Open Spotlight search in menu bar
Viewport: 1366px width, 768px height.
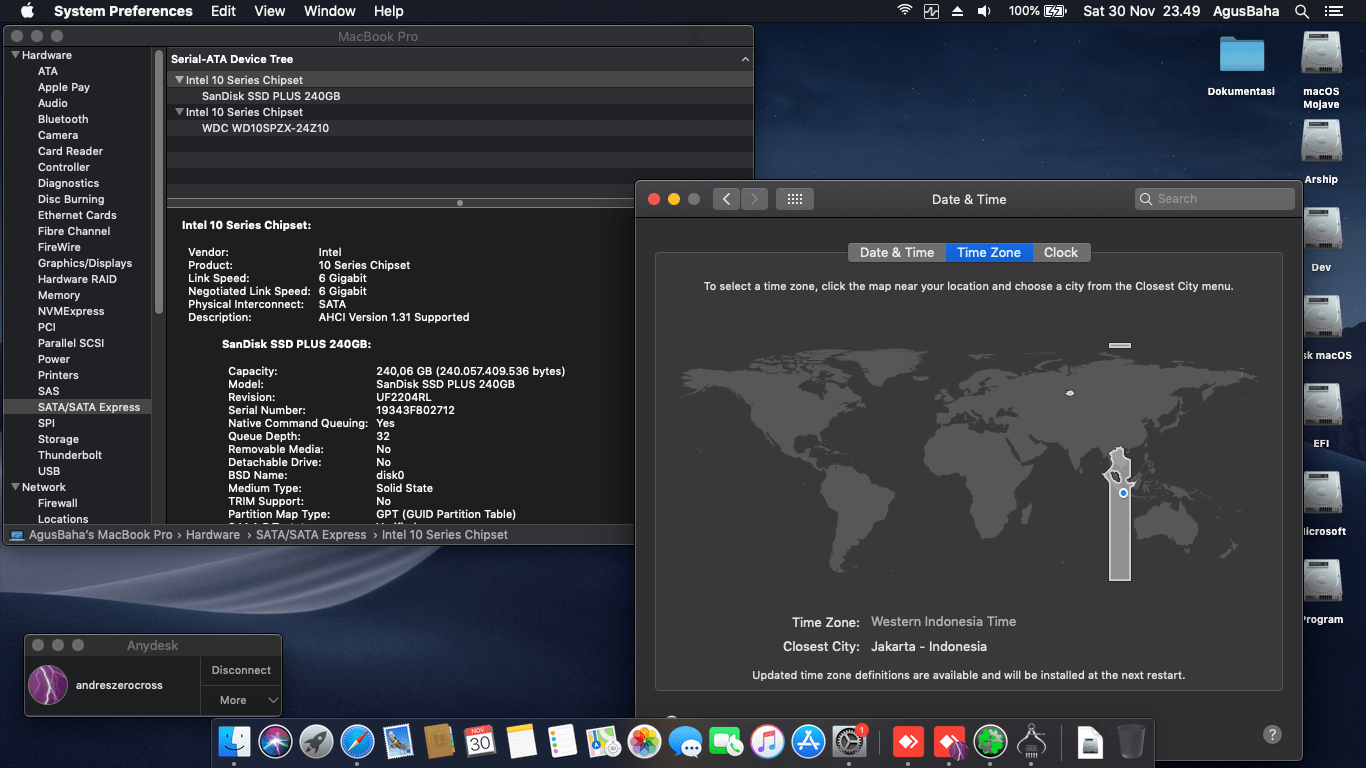pyautogui.click(x=1302, y=11)
